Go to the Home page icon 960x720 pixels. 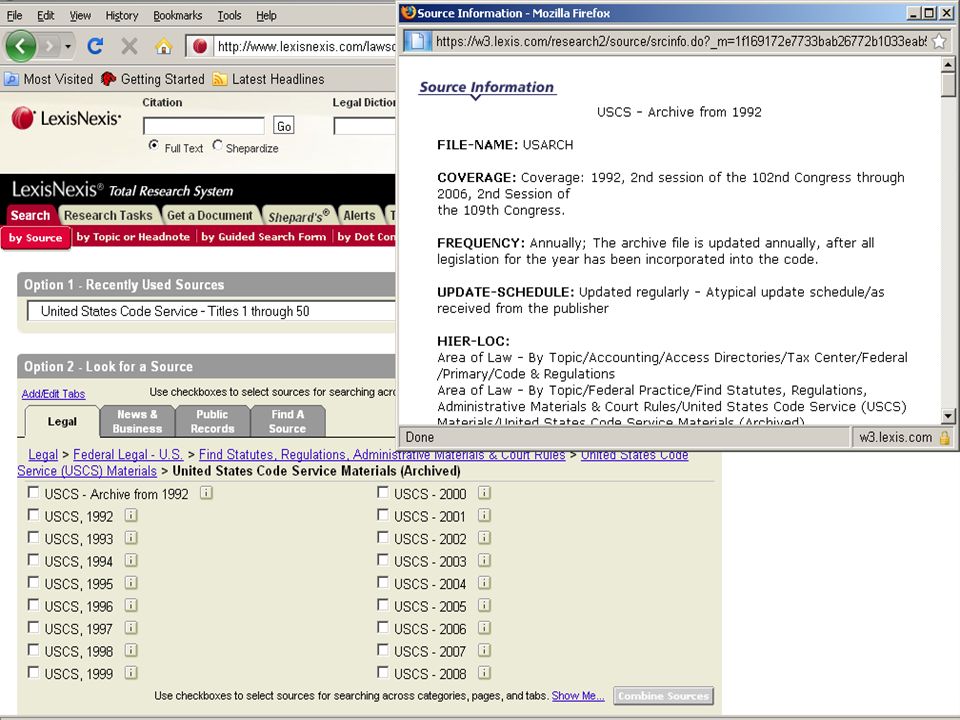pyautogui.click(x=163, y=46)
